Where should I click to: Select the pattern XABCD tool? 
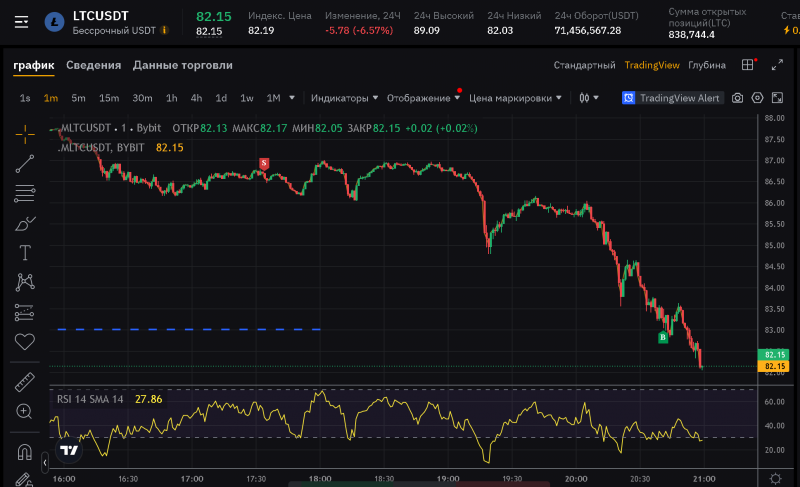point(24,282)
